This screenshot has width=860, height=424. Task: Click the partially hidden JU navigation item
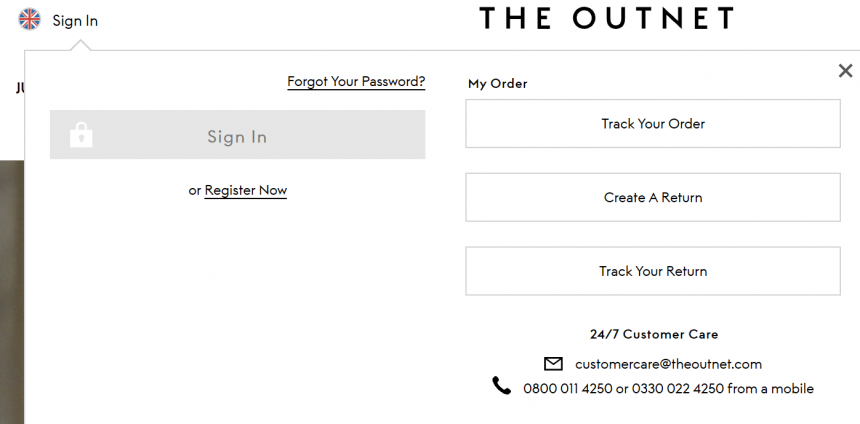[20, 88]
